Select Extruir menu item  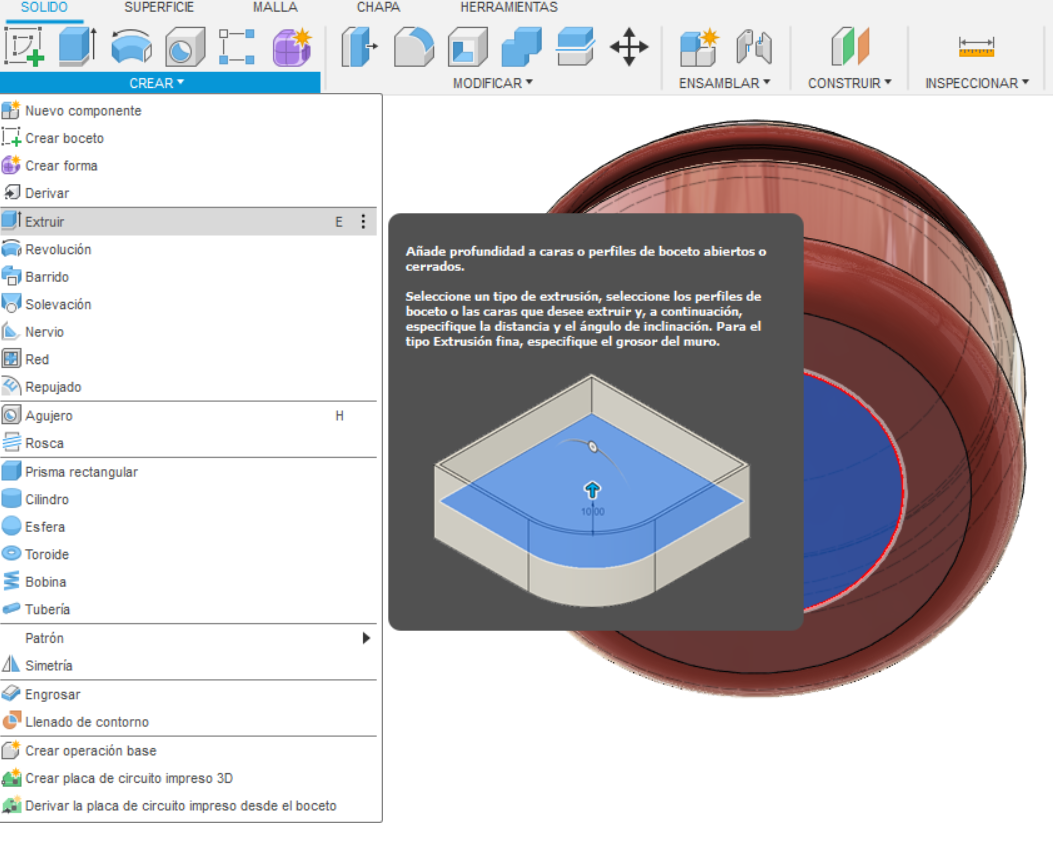point(189,222)
